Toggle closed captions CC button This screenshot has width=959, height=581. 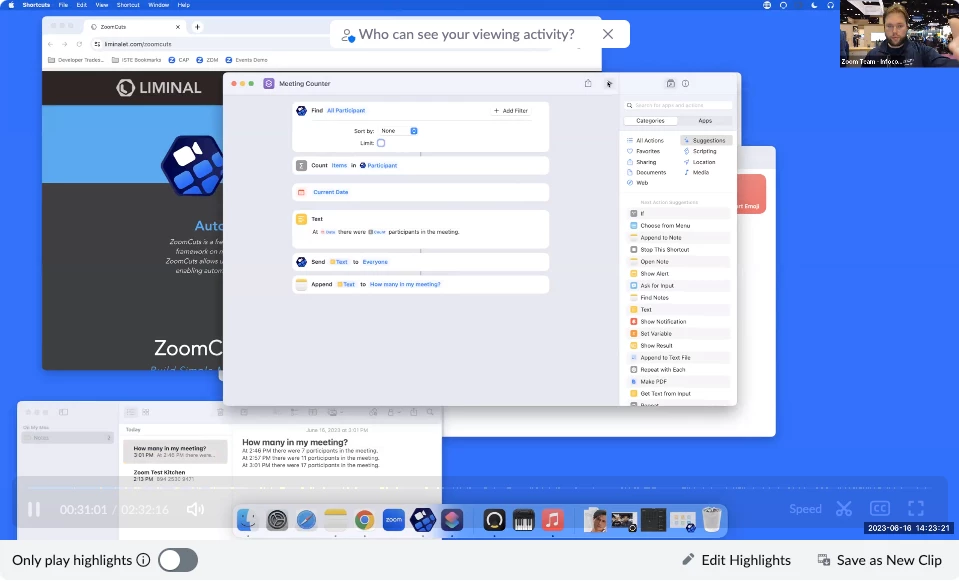[879, 509]
